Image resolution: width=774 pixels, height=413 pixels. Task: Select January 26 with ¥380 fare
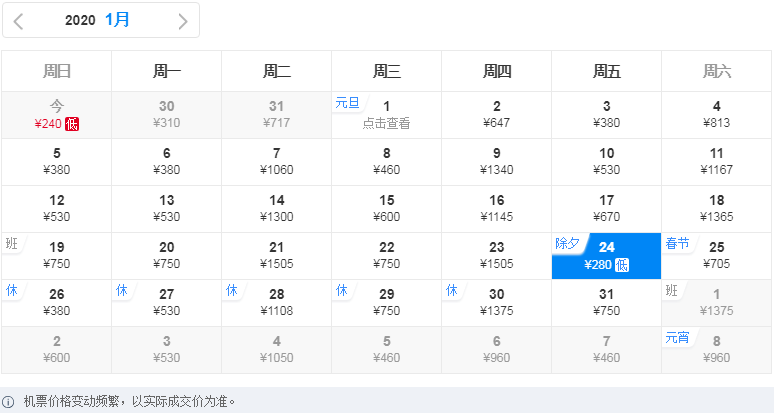56,303
